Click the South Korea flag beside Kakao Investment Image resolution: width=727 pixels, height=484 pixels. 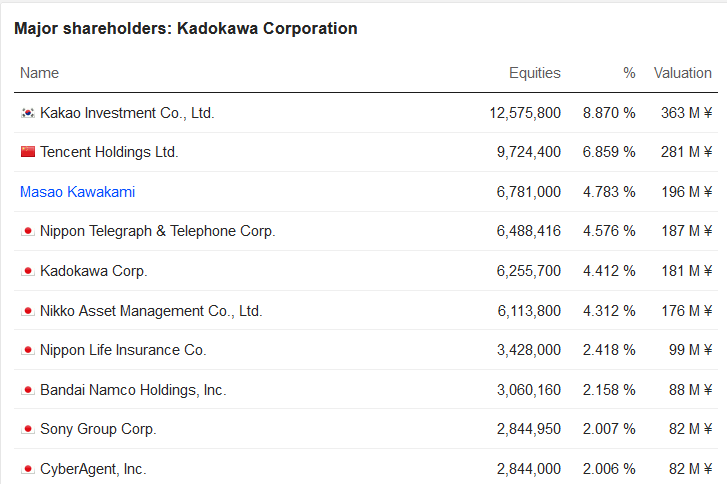click(27, 113)
